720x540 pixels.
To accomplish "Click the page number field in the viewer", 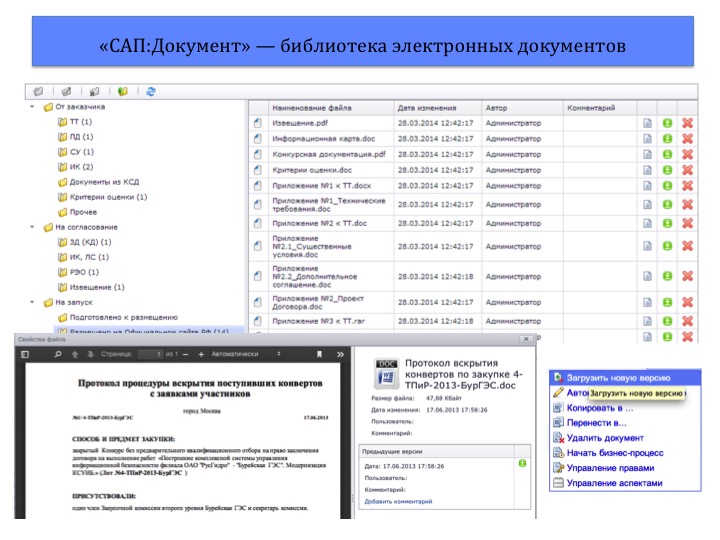I will click(151, 354).
